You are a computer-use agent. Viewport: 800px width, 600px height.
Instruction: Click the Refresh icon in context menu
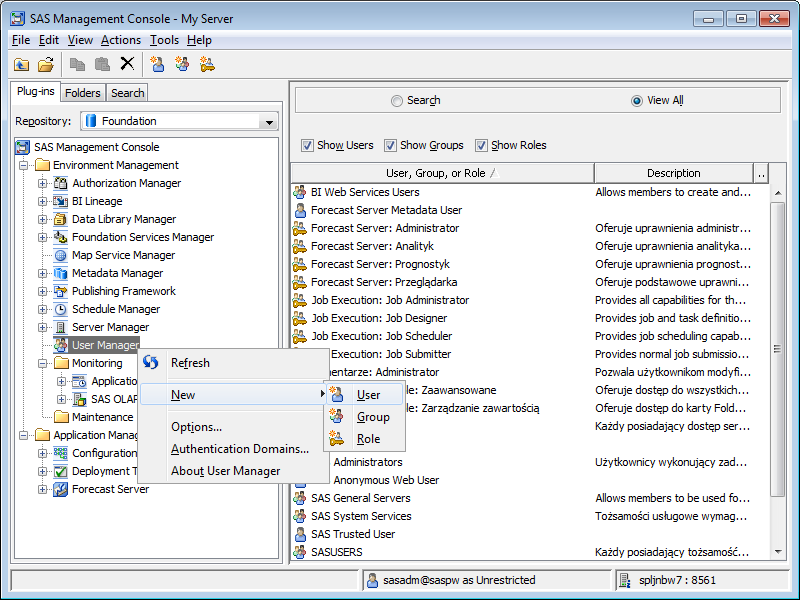pyautogui.click(x=151, y=362)
